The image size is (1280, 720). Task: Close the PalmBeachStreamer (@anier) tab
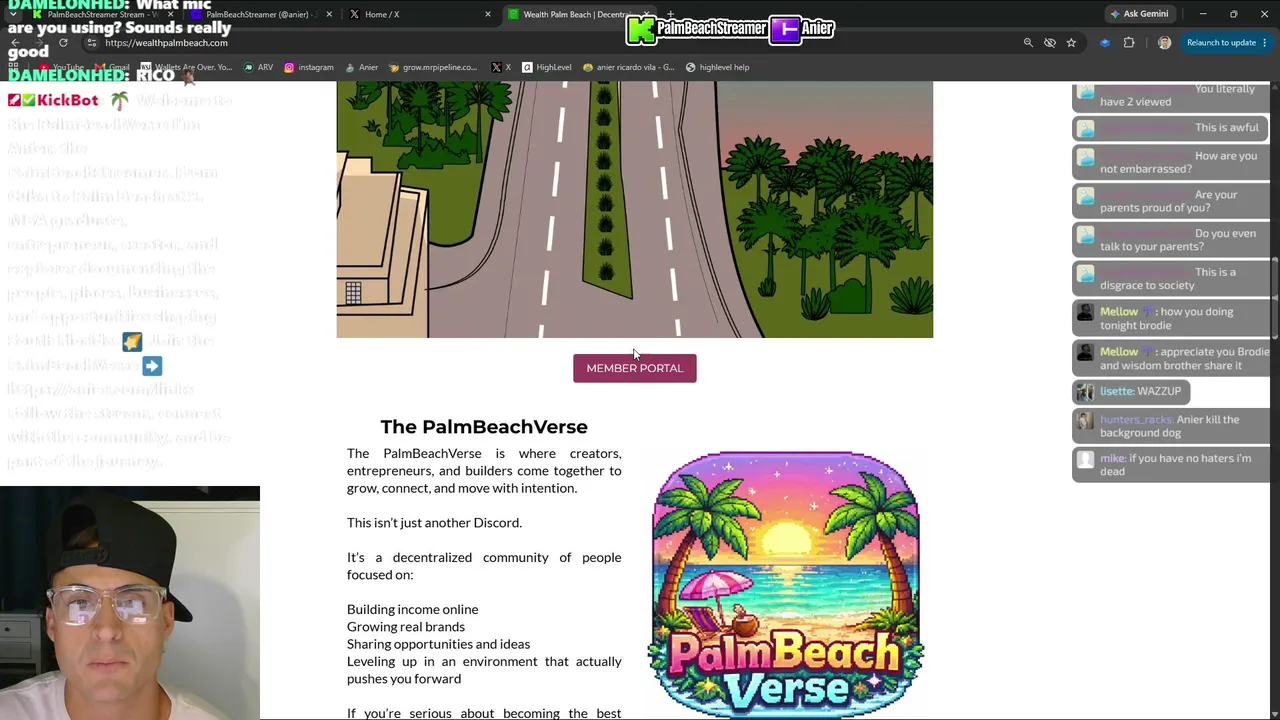(x=328, y=14)
